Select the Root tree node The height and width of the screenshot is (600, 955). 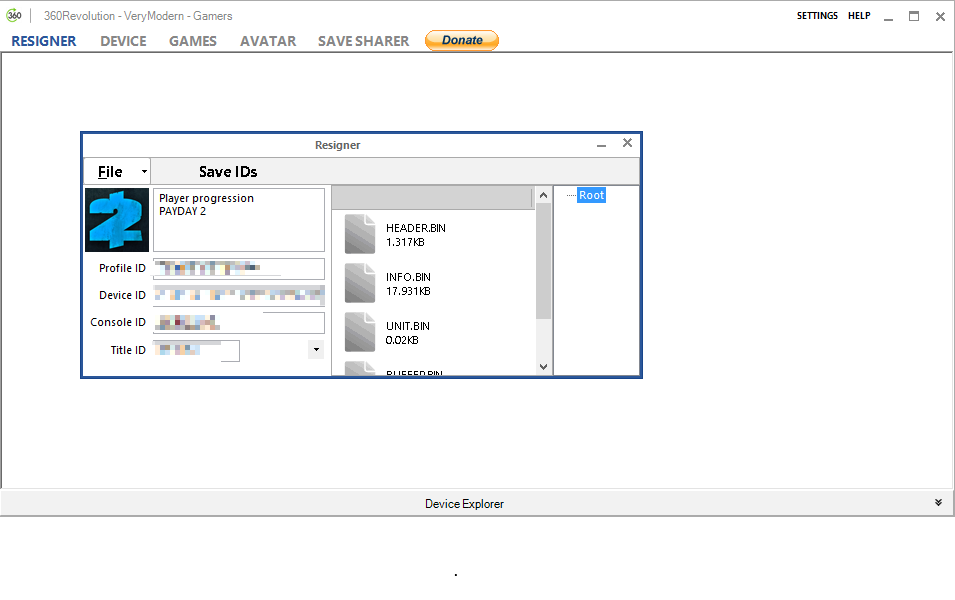point(592,195)
